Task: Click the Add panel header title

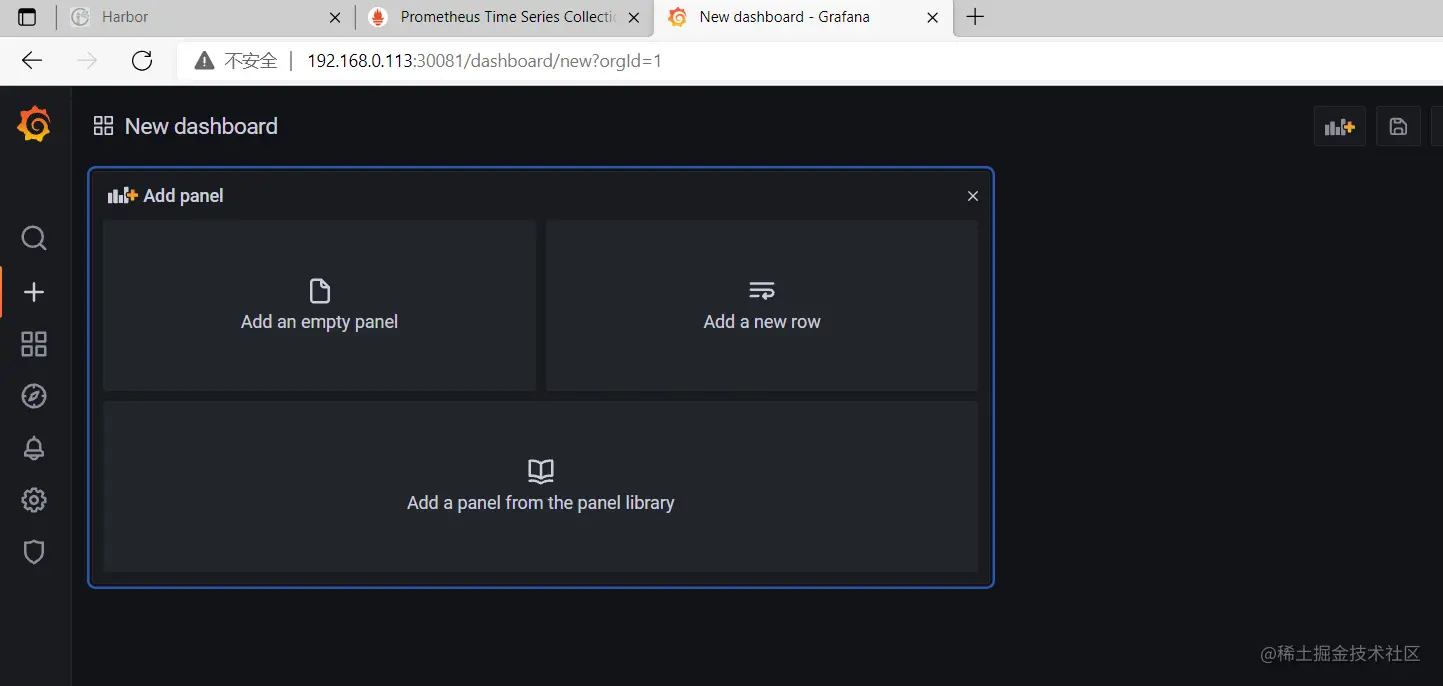Action: tap(183, 196)
